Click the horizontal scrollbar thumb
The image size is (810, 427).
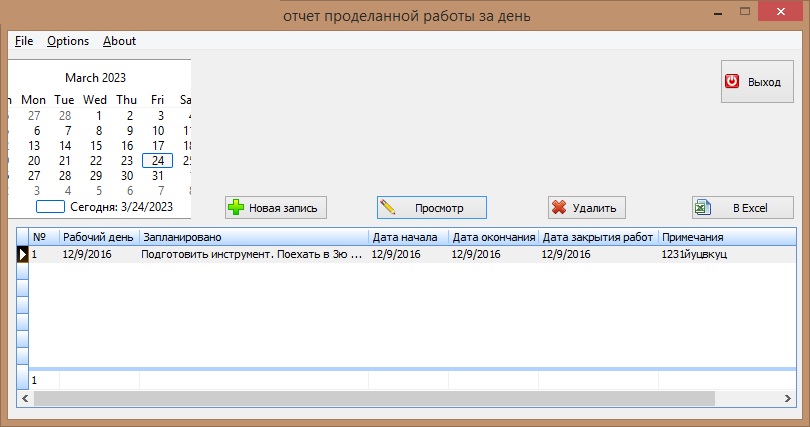click(x=375, y=398)
